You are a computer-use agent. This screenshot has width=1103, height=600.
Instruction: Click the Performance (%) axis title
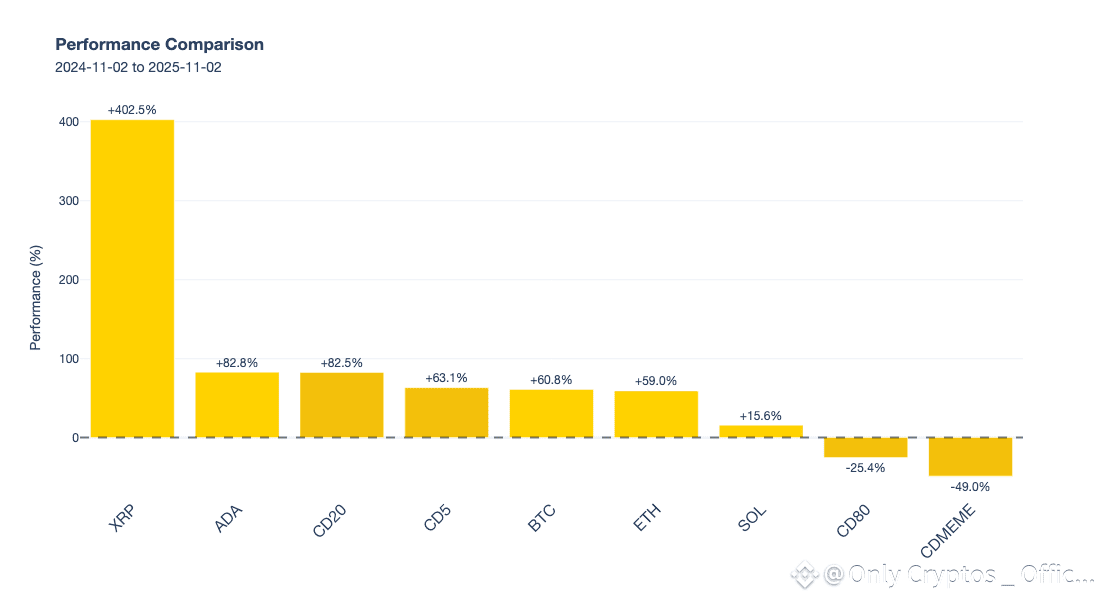tap(36, 296)
